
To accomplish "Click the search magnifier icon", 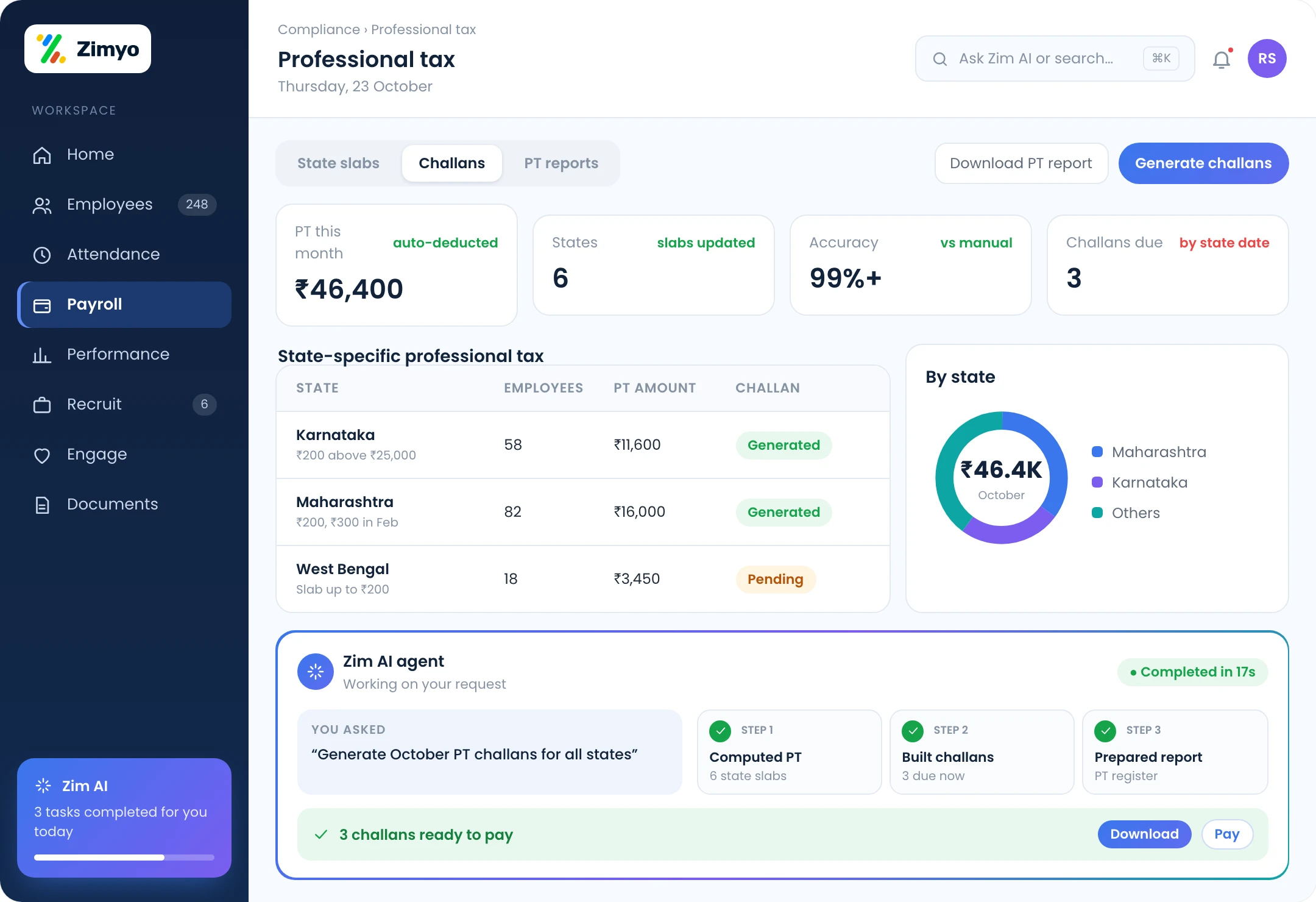I will 940,59.
